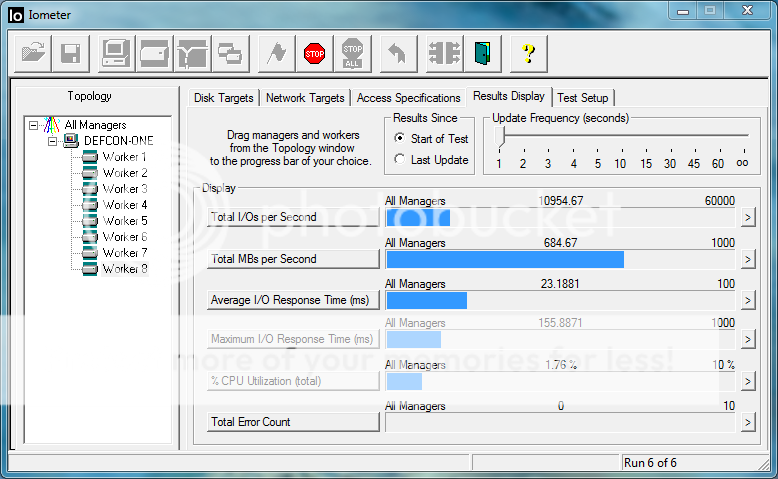The width and height of the screenshot is (778, 479).
Task: Click the arrow beside Total Error Count bar
Action: coord(746,422)
